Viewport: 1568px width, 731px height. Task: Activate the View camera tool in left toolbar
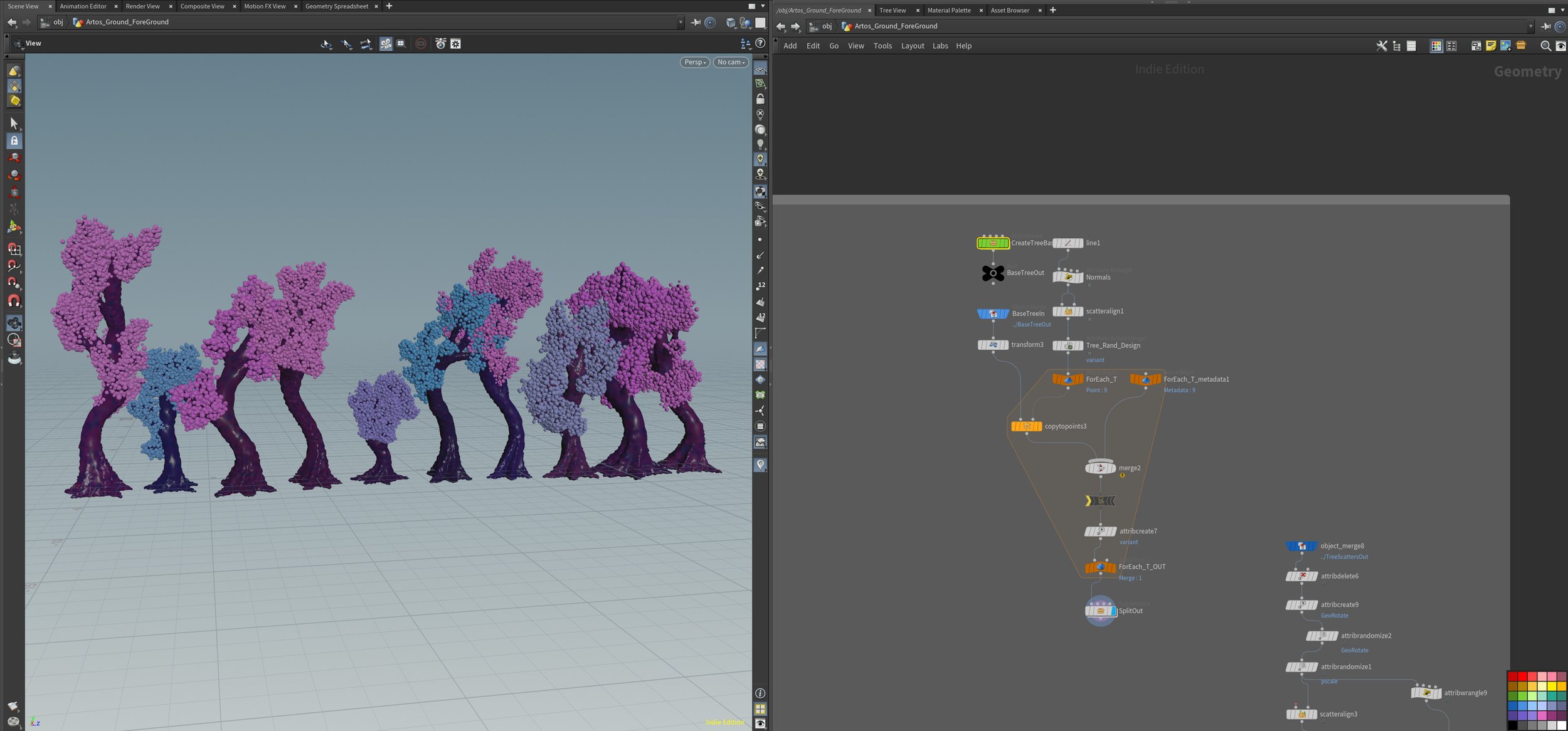[x=14, y=323]
